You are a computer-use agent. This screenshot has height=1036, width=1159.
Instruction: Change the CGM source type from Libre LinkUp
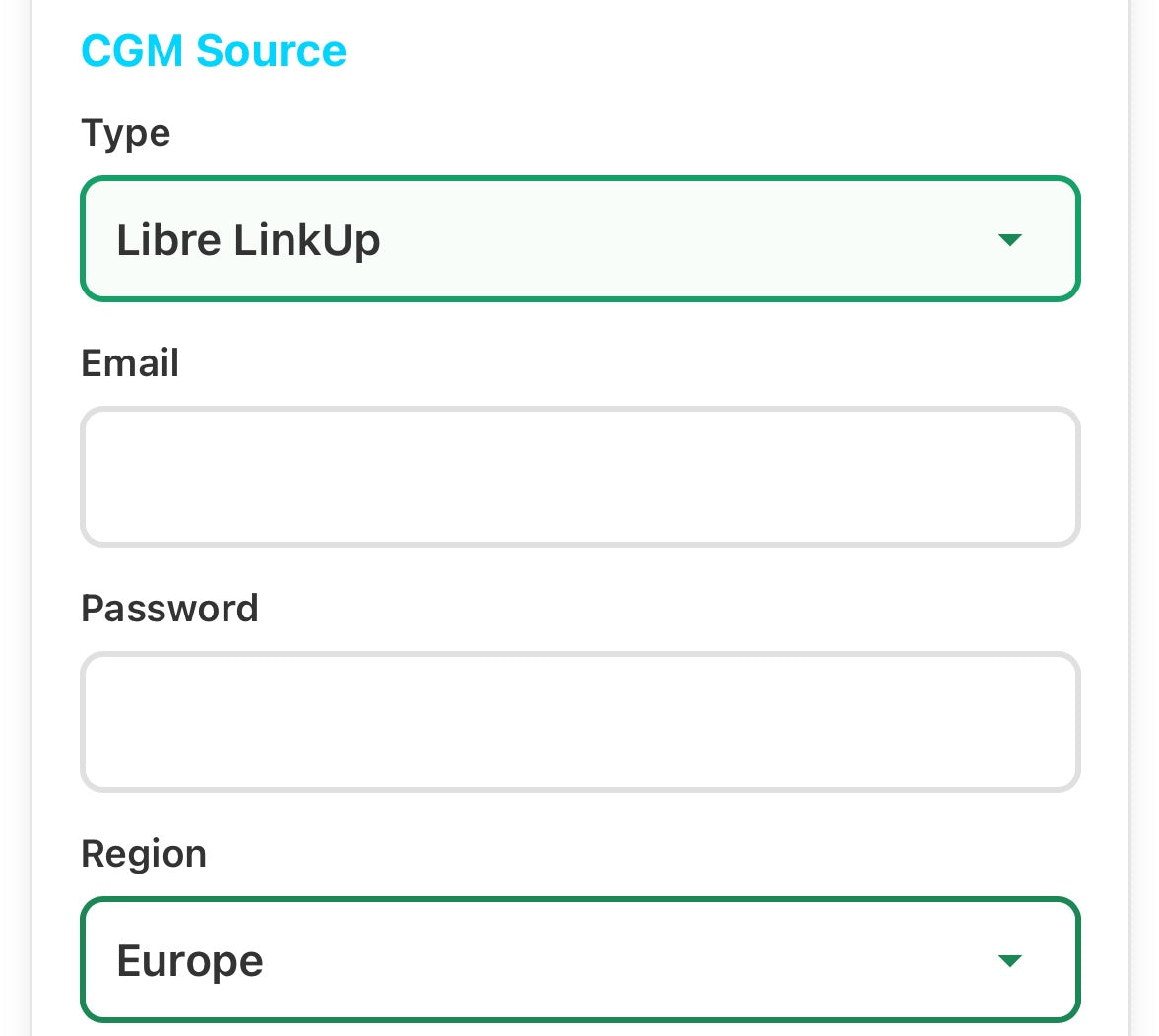[580, 238]
